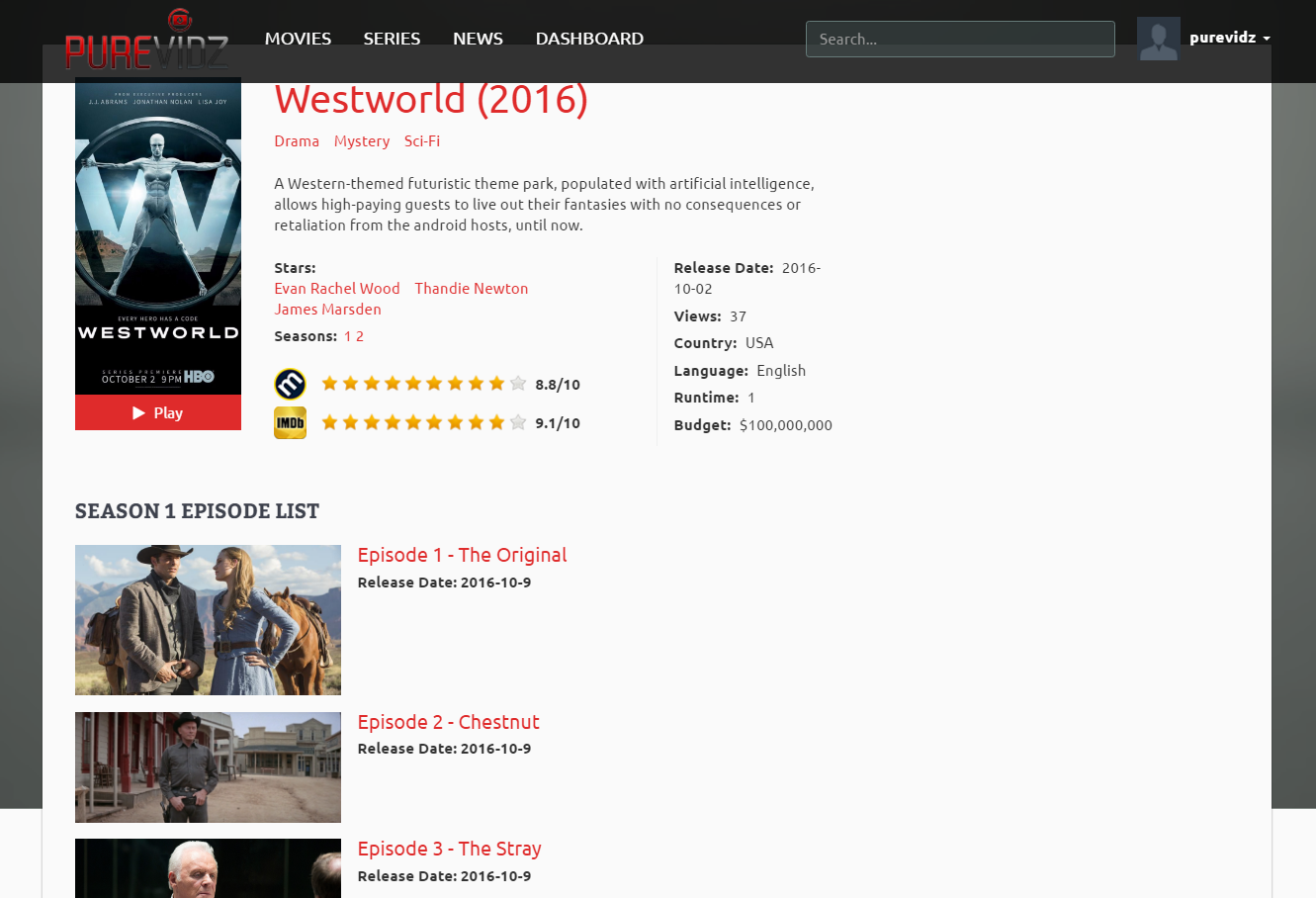Click the Budget value $100,000,000
The image size is (1316, 898).
click(x=786, y=425)
